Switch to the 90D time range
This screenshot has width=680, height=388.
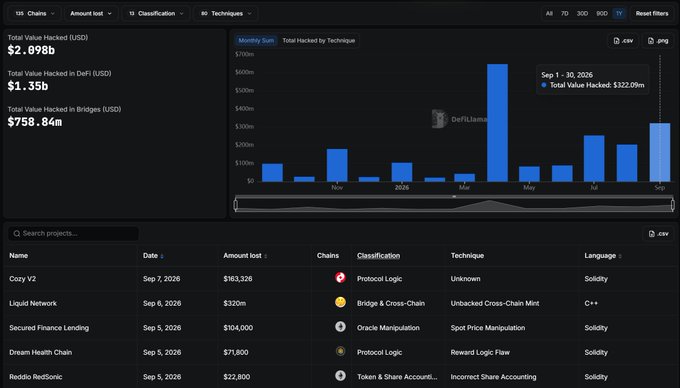point(602,13)
